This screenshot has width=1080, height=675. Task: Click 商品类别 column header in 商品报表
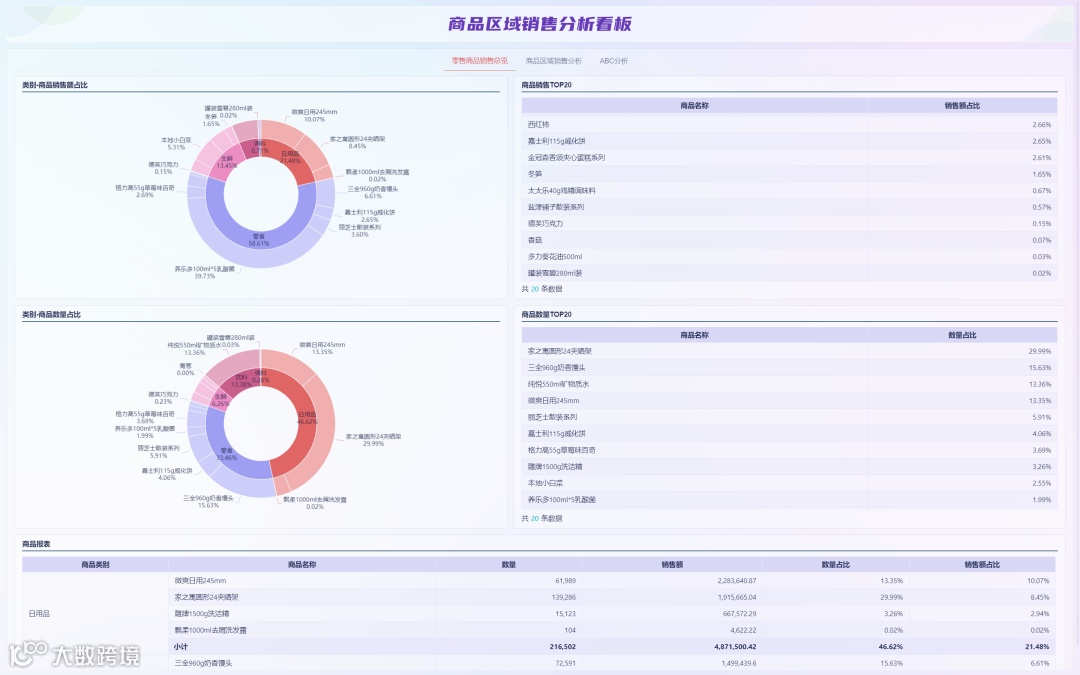pyautogui.click(x=95, y=564)
